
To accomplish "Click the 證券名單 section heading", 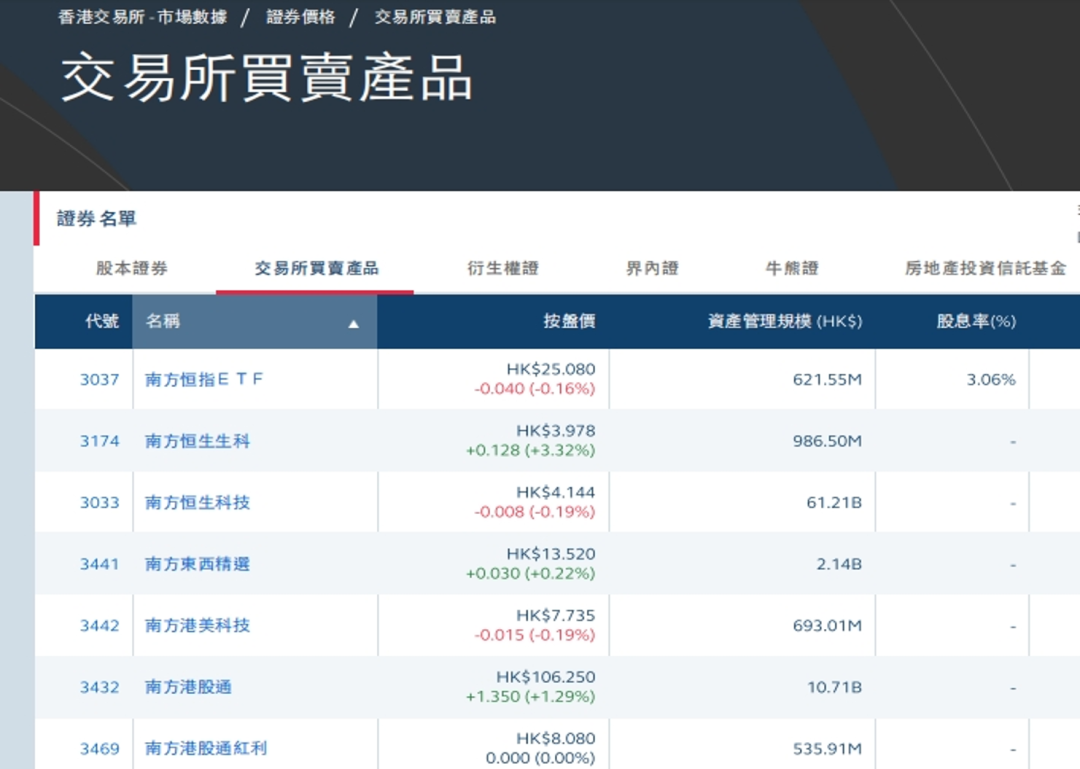I will [96, 218].
